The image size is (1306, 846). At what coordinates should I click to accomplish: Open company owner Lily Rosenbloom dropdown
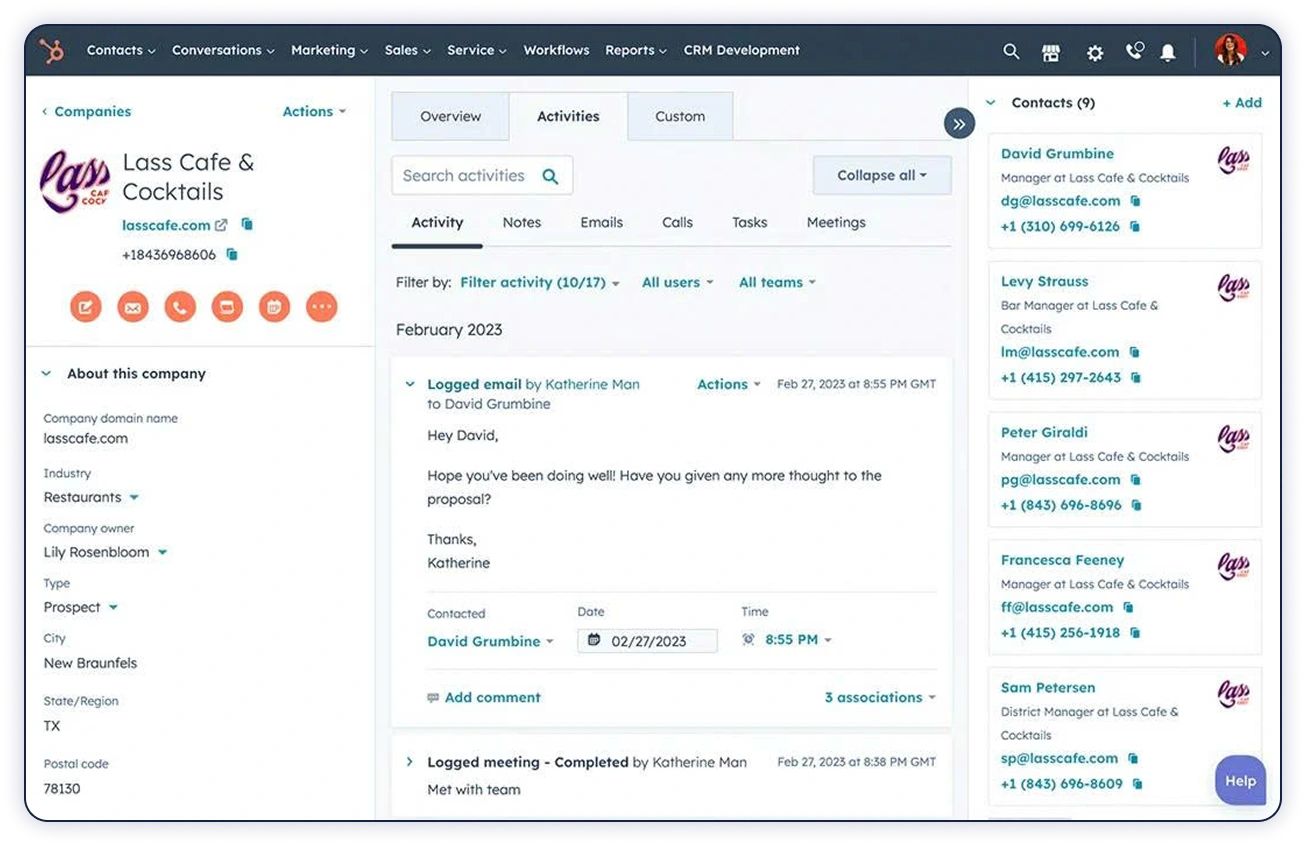pos(105,552)
